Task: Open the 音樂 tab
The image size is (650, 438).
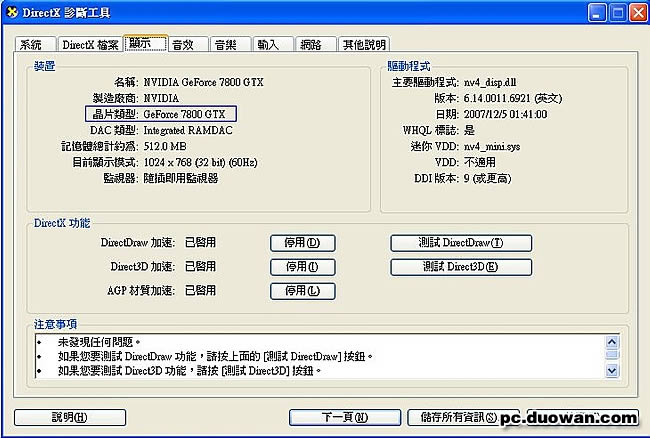Action: [230, 44]
